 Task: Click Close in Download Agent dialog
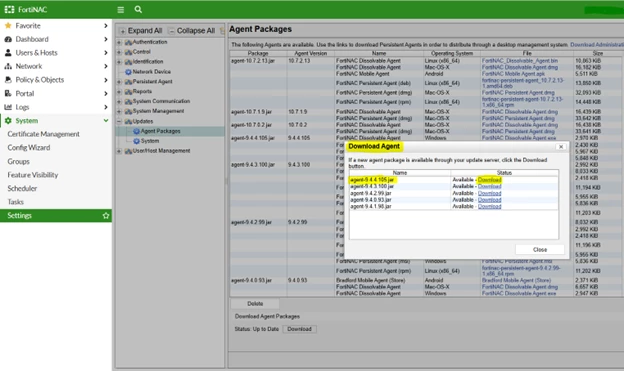540,250
